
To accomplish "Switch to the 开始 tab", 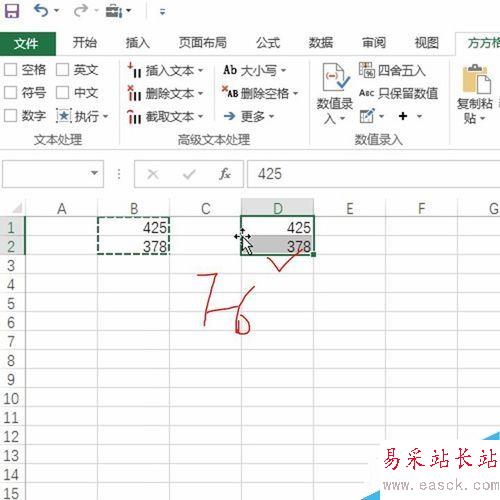I will coord(85,43).
